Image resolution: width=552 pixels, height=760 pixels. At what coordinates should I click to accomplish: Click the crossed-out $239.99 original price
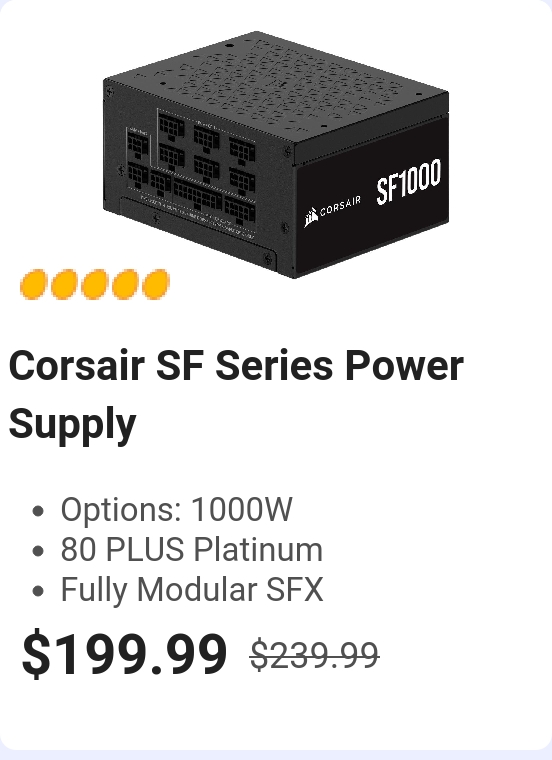coord(315,655)
